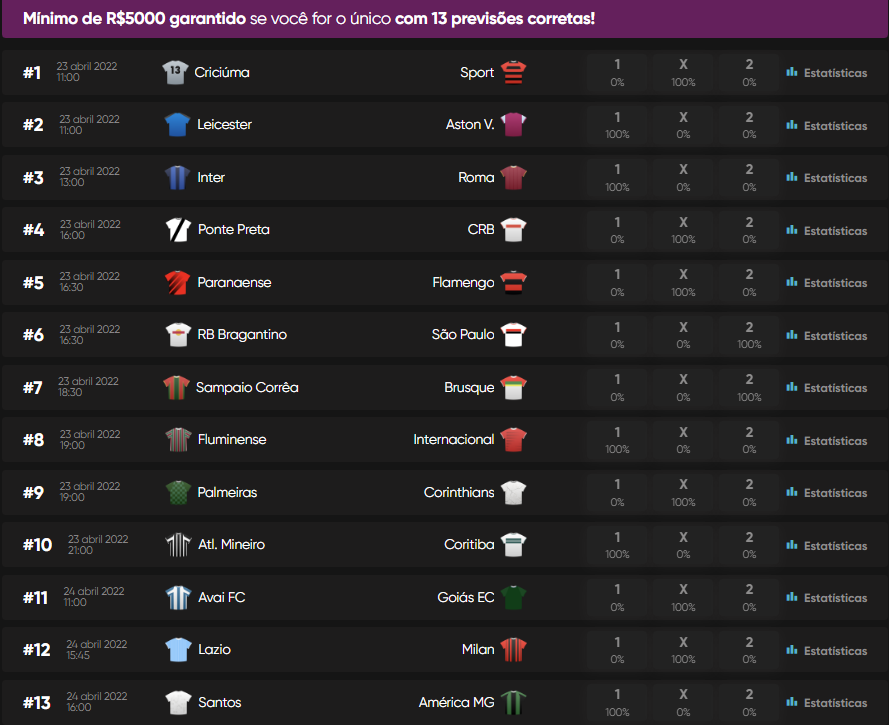Select home win (1) for Leicester match
The width and height of the screenshot is (889, 725).
(617, 125)
